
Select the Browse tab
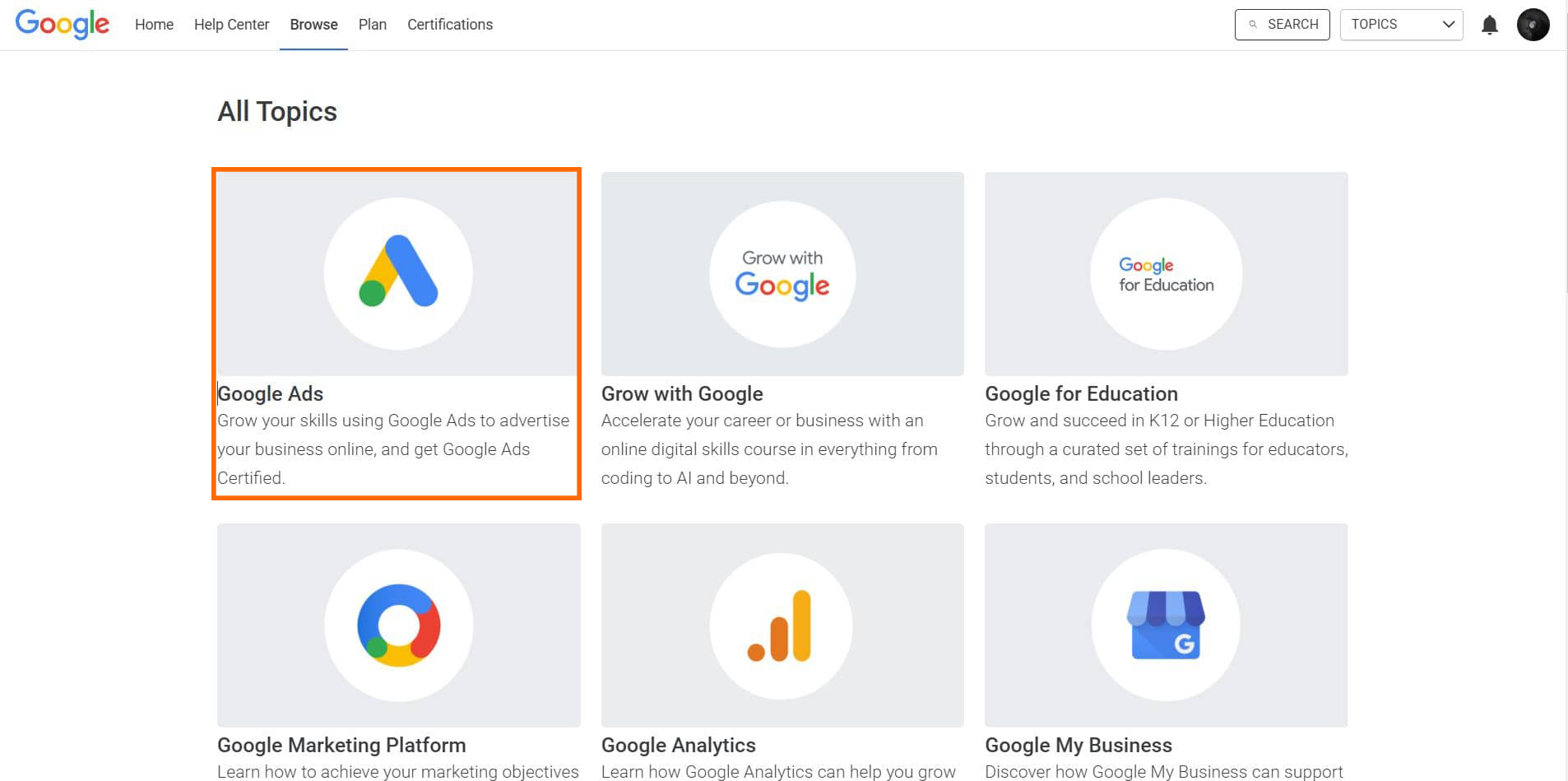coord(313,25)
